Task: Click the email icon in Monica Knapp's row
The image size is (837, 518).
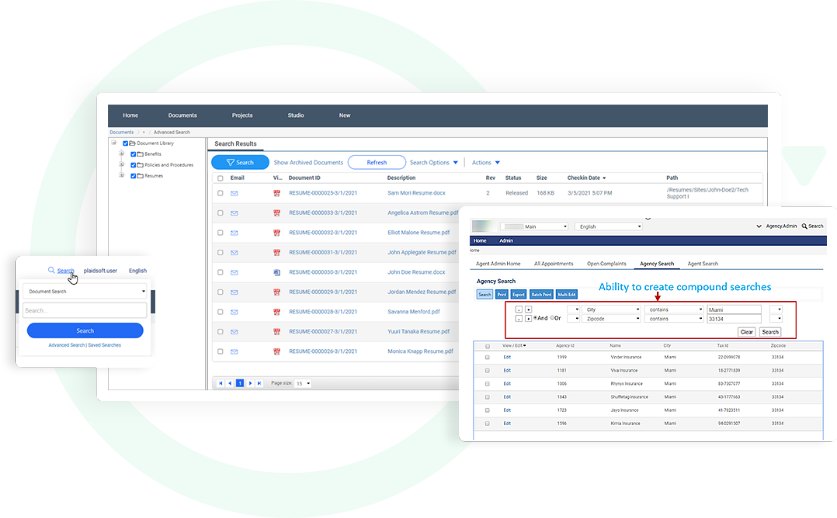Action: [234, 352]
